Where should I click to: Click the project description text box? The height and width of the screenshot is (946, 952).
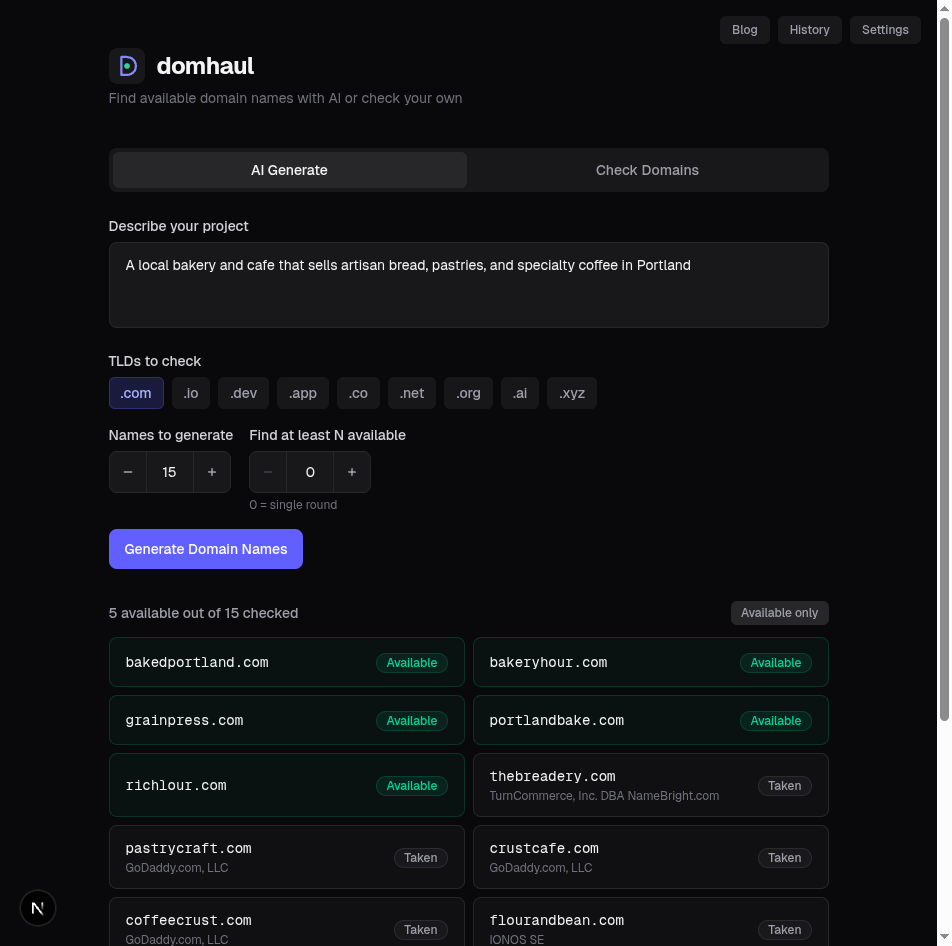coord(468,285)
